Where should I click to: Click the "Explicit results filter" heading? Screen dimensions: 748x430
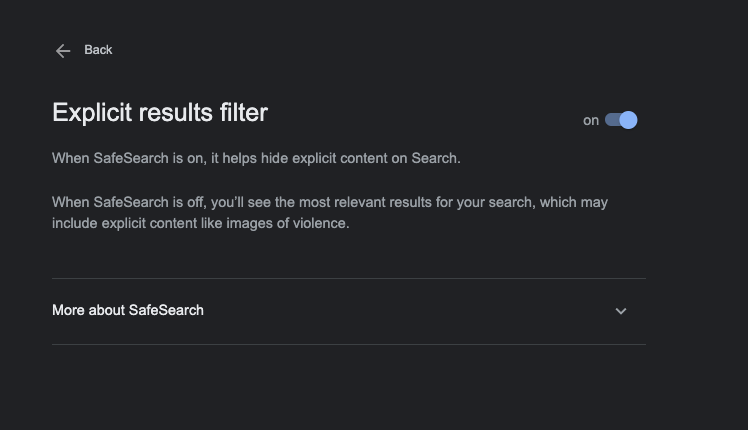[160, 112]
